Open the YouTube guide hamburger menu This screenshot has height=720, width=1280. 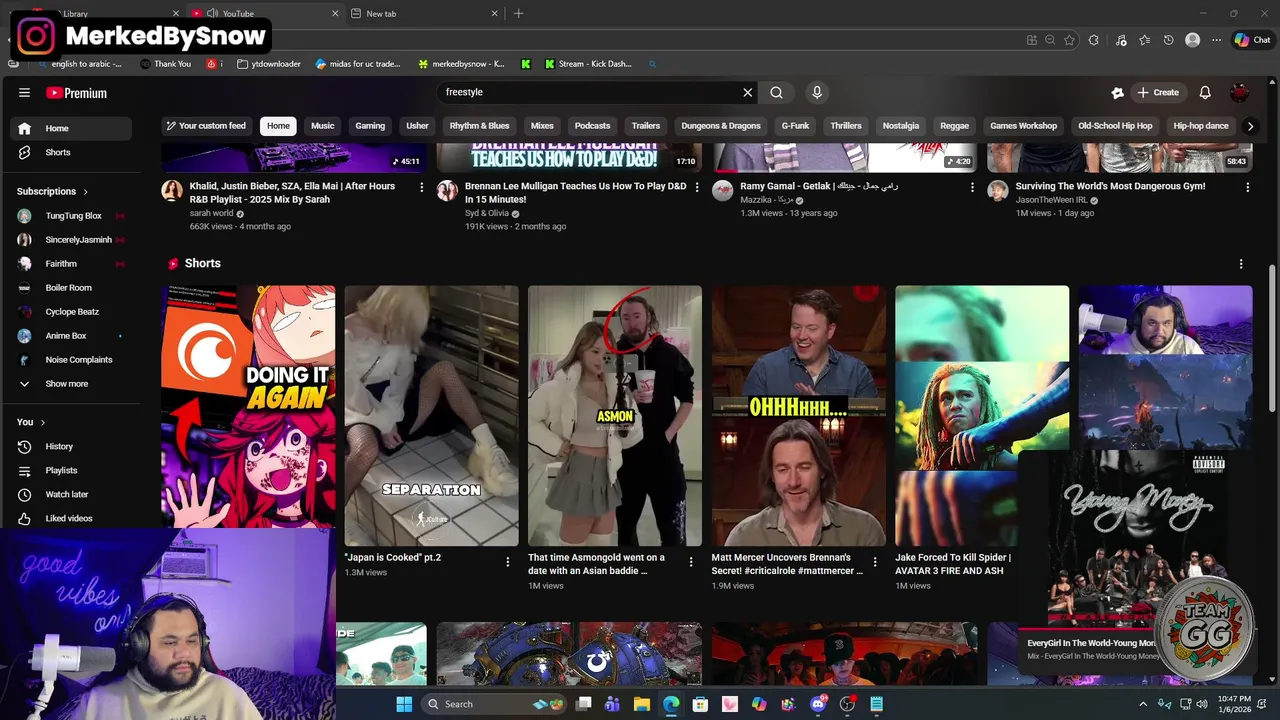24,93
